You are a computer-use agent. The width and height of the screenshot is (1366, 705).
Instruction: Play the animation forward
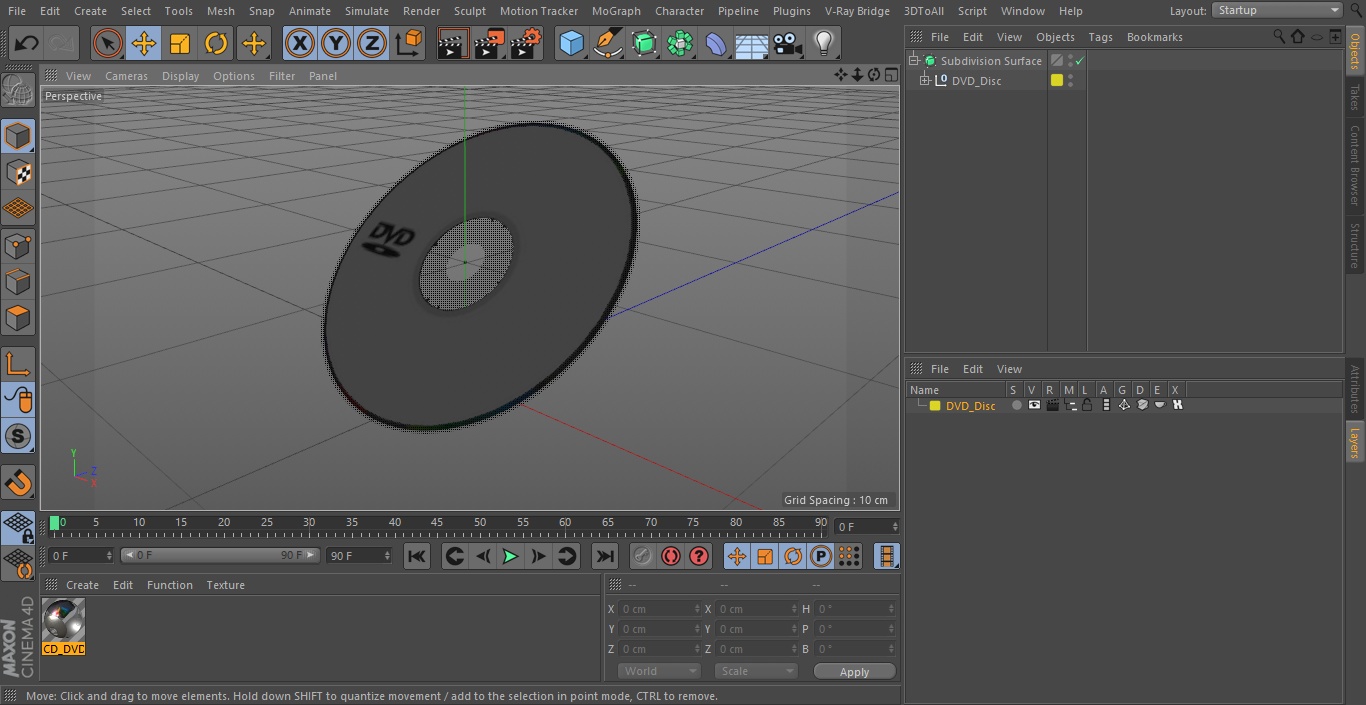click(x=510, y=556)
